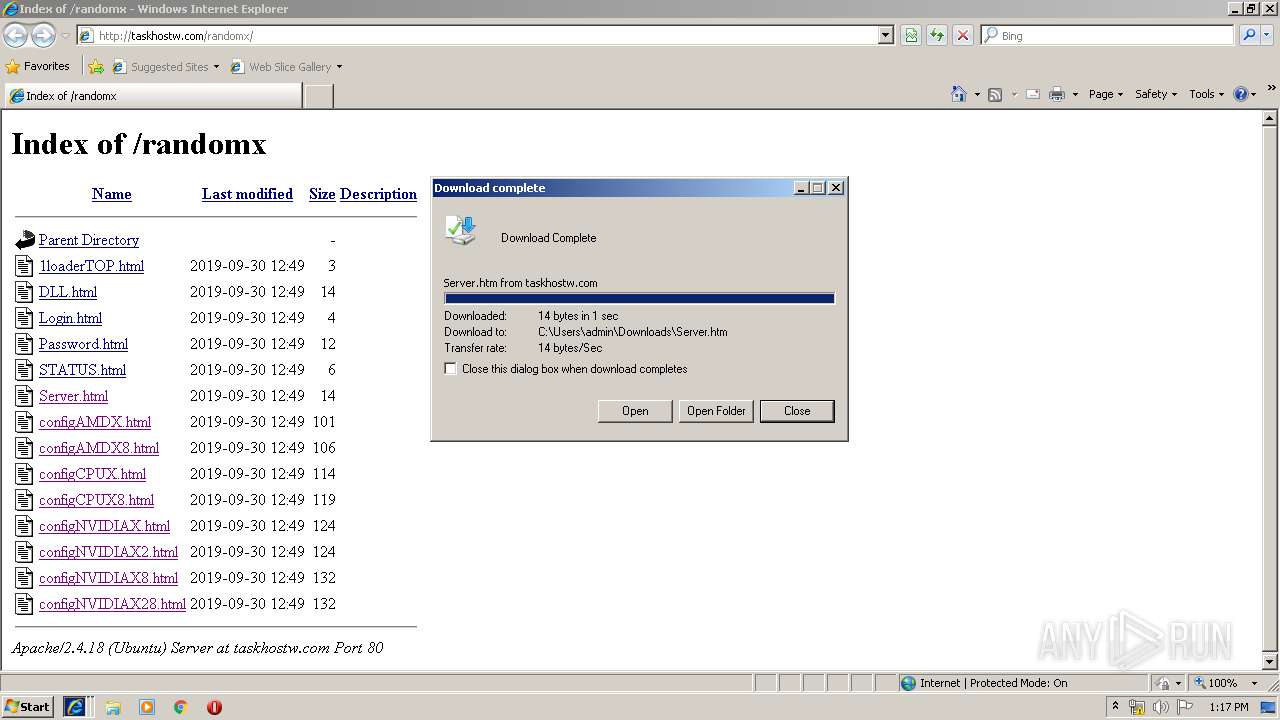This screenshot has height=720, width=1280.
Task: Click the browser Back arrow button
Action: (15, 36)
